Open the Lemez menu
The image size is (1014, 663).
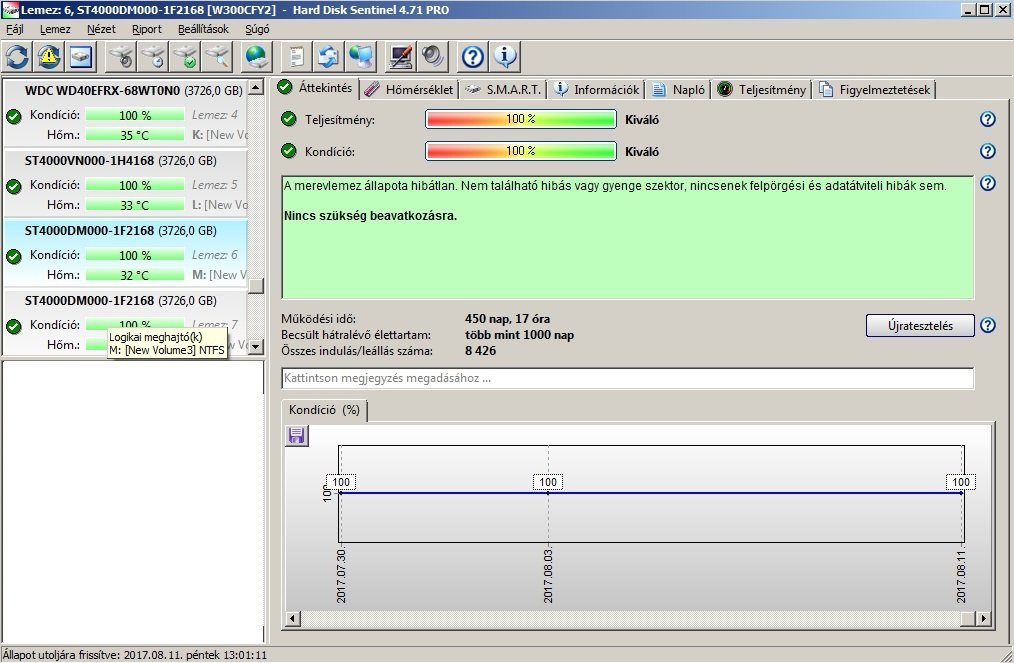coord(55,29)
